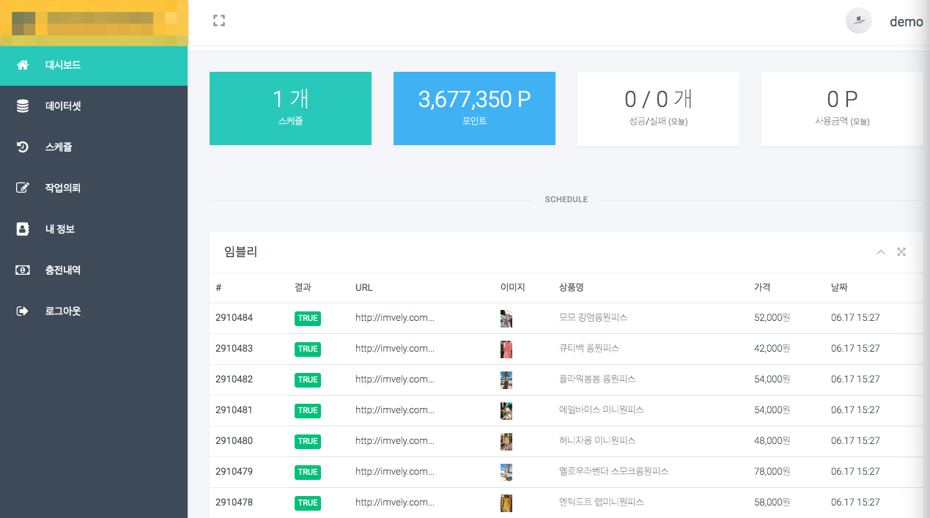Click the product thumbnail in row 2910480
The image size is (930, 518).
pyautogui.click(x=506, y=441)
